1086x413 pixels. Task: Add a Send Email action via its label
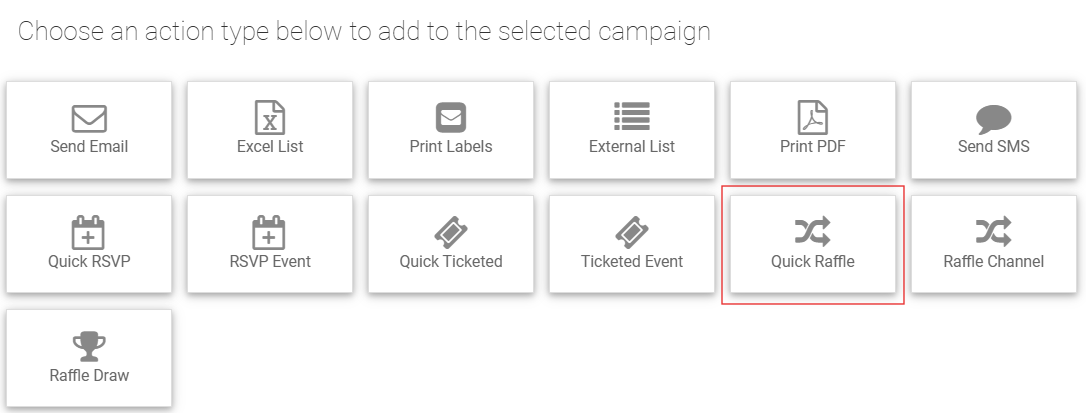[x=89, y=147]
